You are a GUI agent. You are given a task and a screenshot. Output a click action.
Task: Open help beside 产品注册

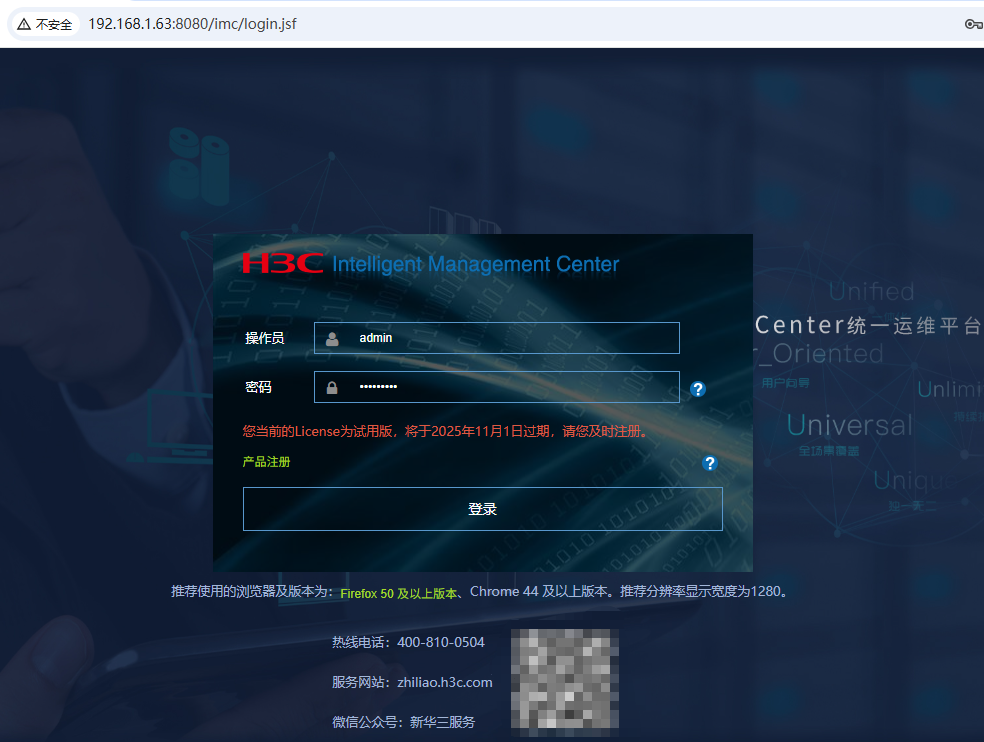[710, 464]
